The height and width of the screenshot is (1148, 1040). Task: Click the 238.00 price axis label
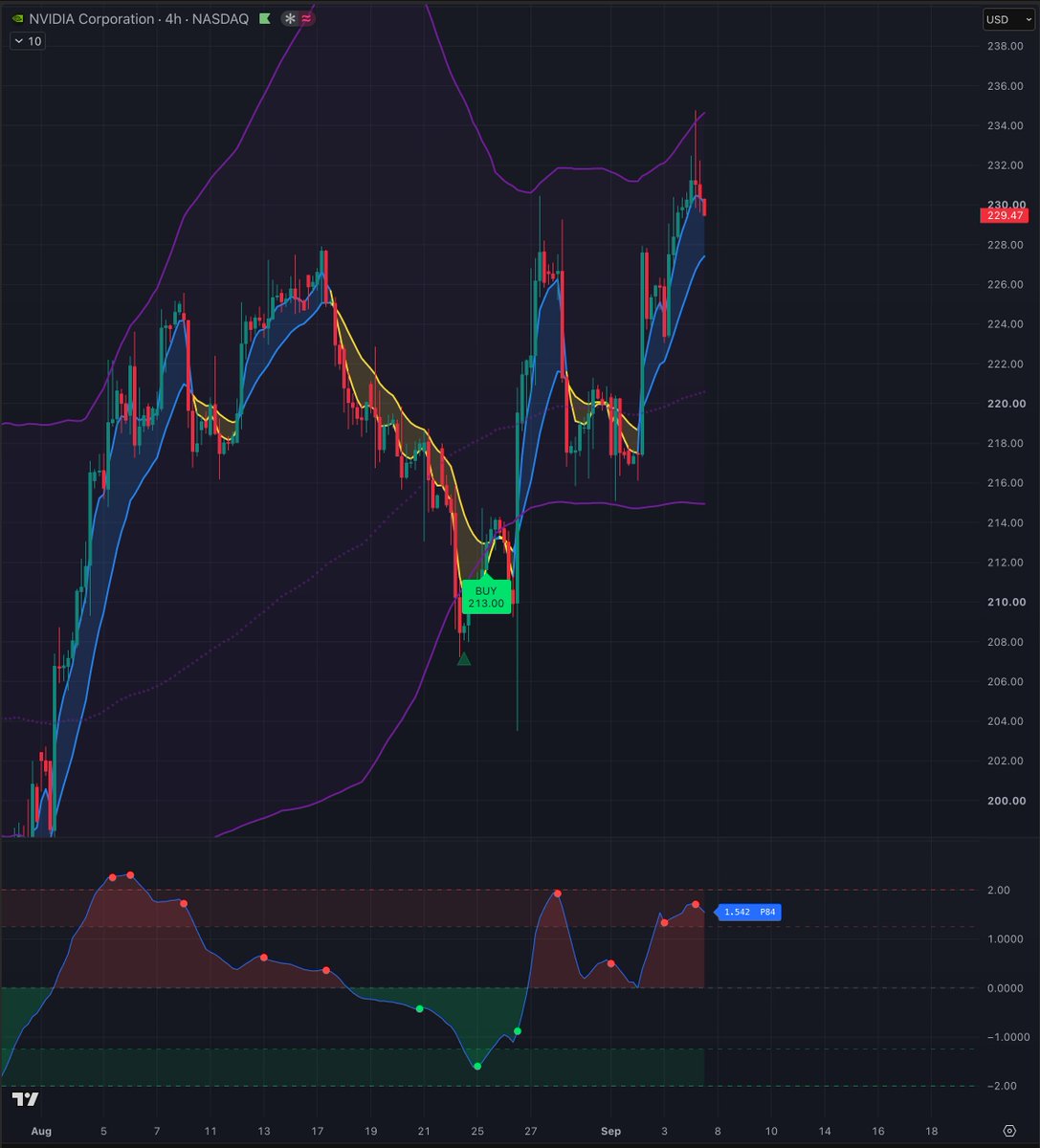pyautogui.click(x=1006, y=46)
